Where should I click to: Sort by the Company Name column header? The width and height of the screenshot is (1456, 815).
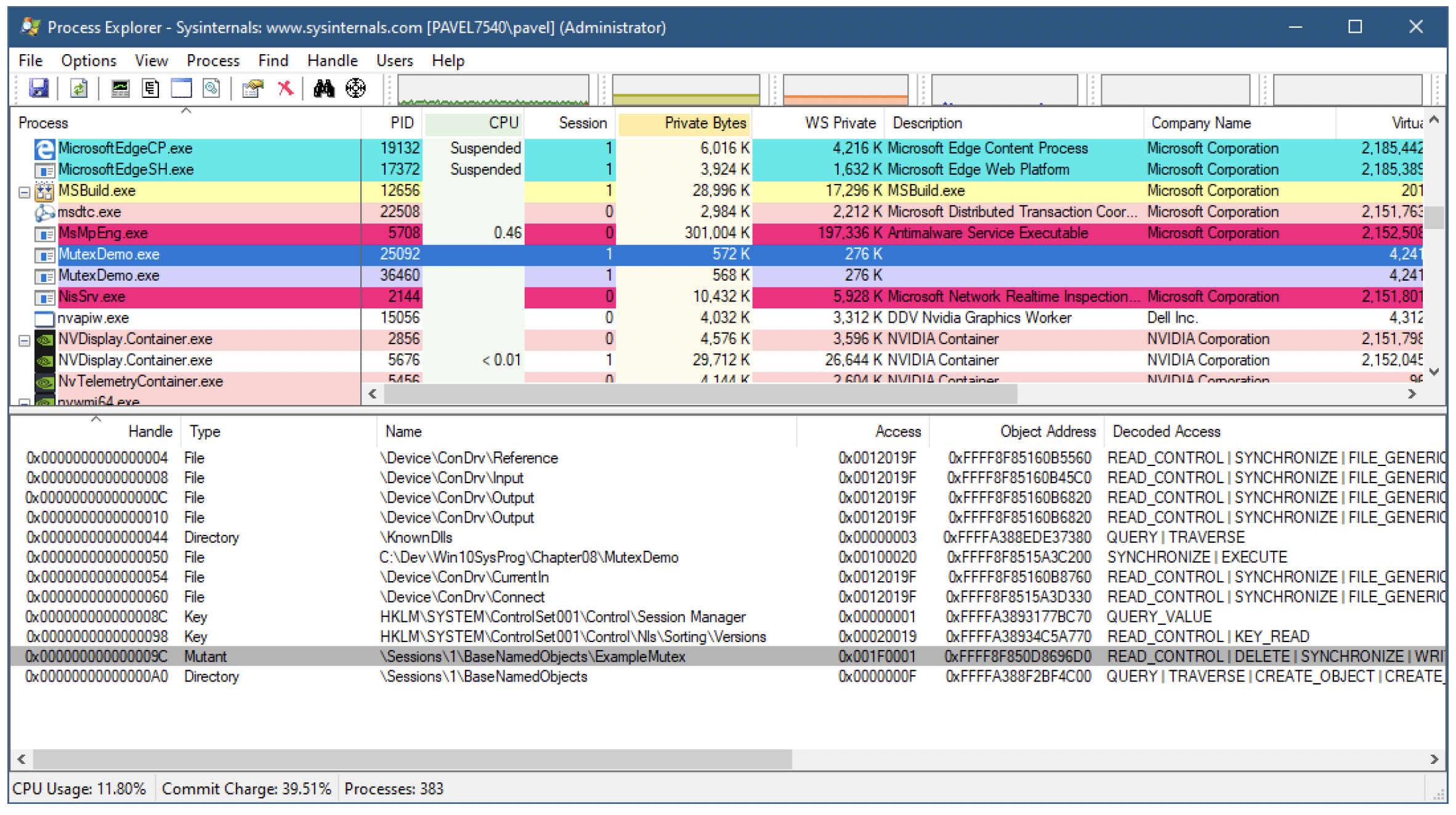coord(1239,123)
